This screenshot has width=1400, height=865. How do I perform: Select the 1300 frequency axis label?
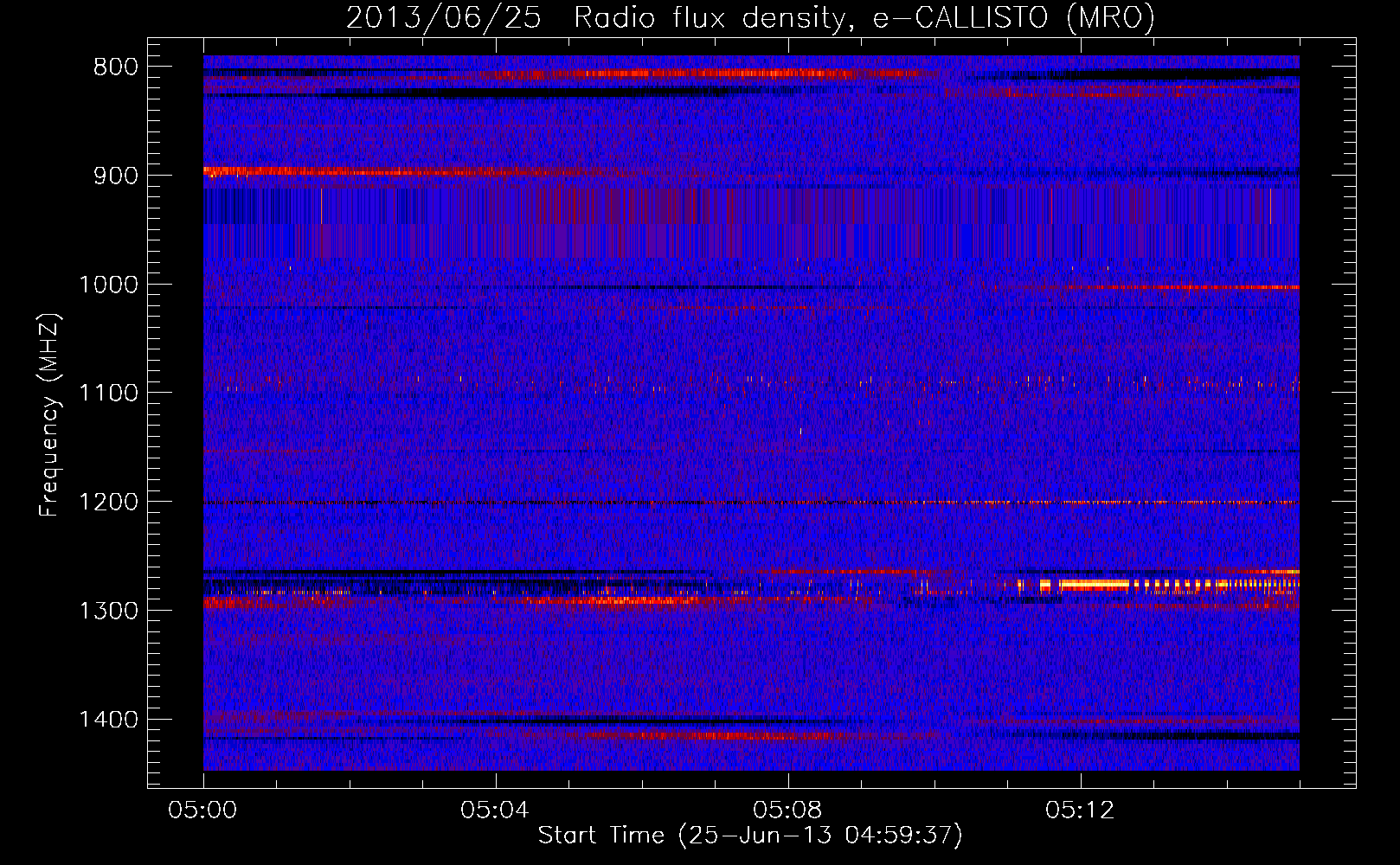(109, 611)
